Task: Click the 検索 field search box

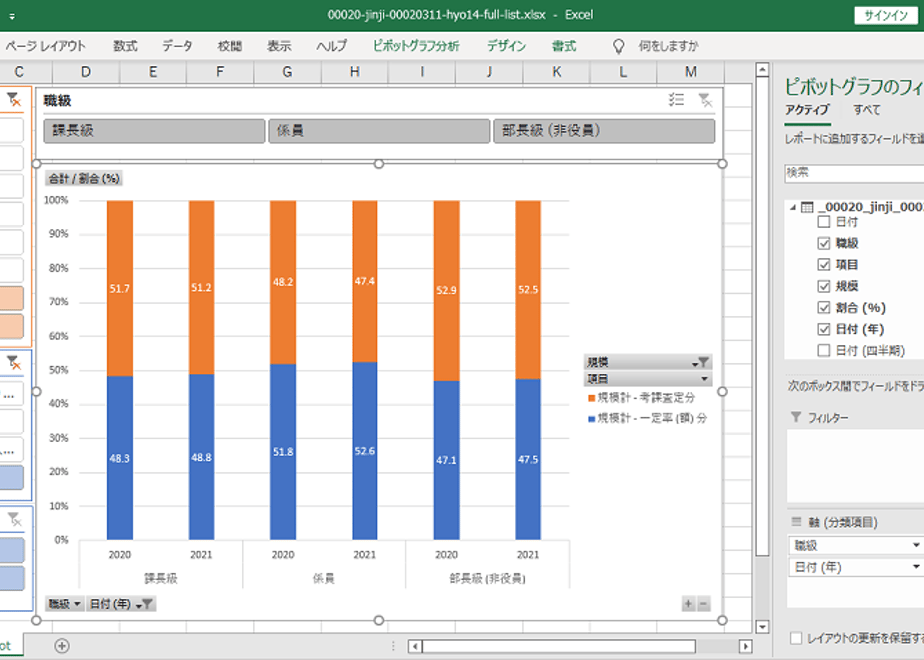Action: pyautogui.click(x=854, y=173)
